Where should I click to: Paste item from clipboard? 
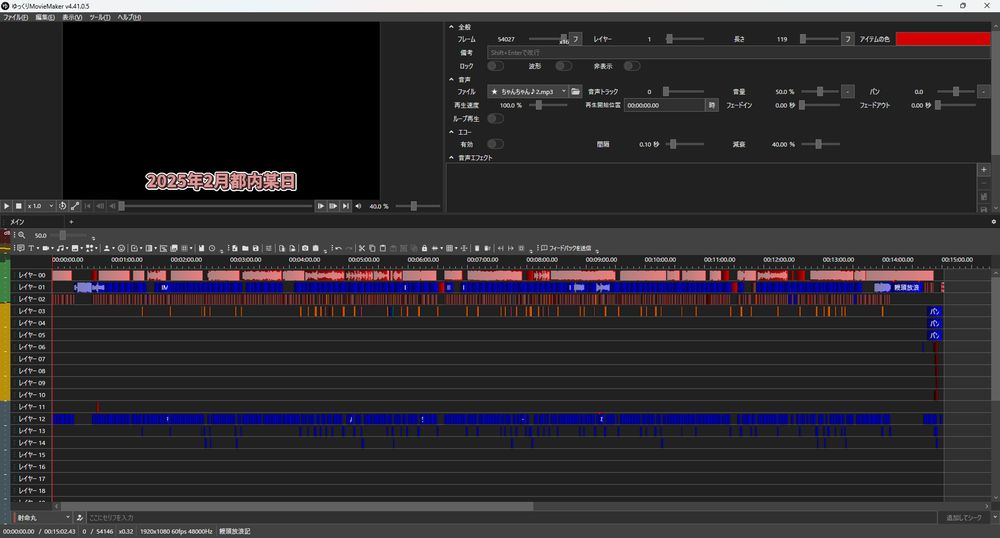[383, 248]
